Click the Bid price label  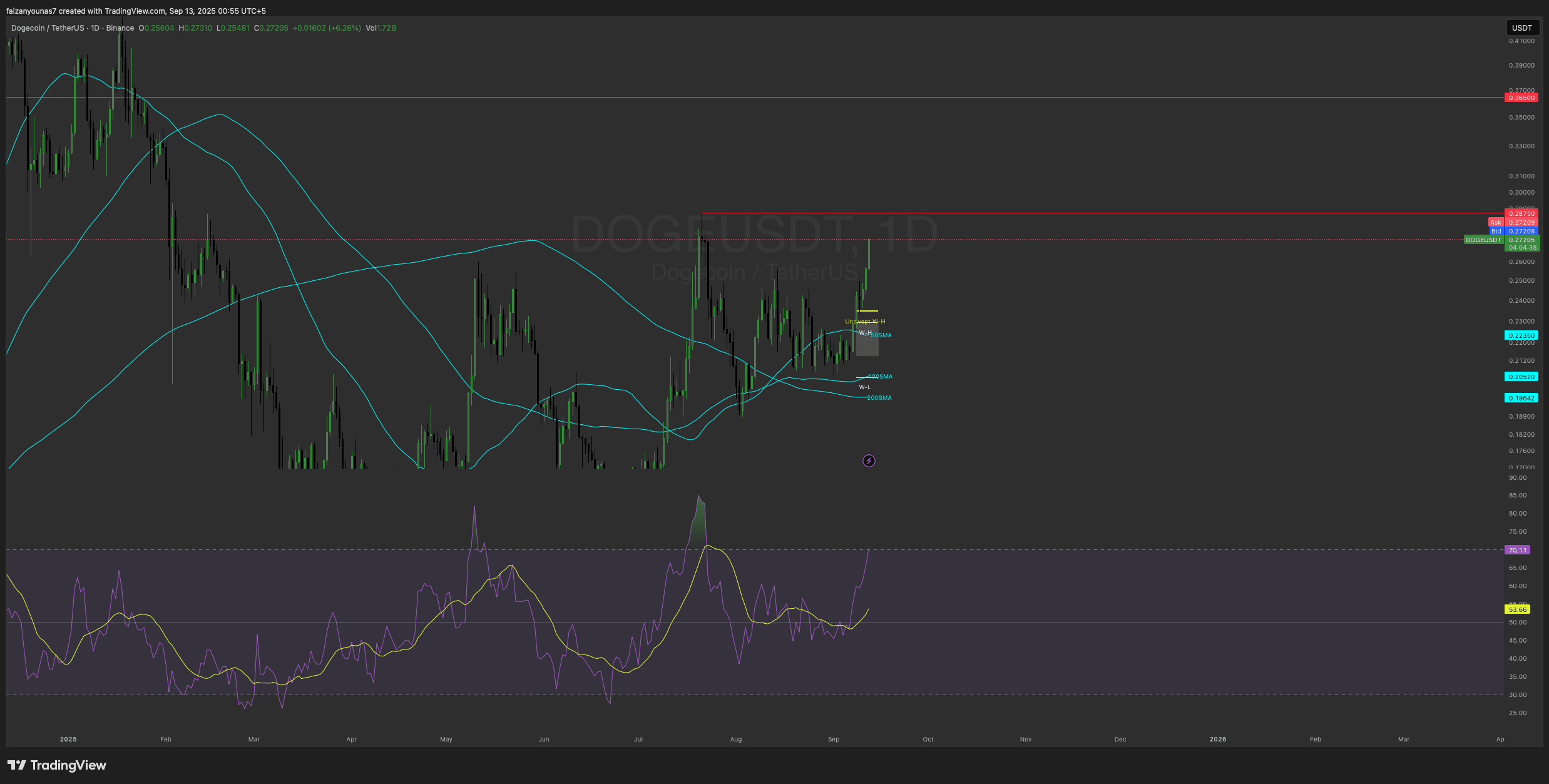1496,232
